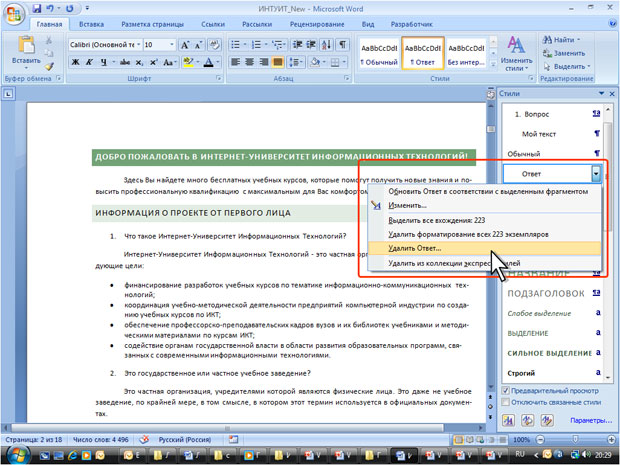Choose Изменить... in the style menu
Viewport: 620px width, 465px height.
484,205
